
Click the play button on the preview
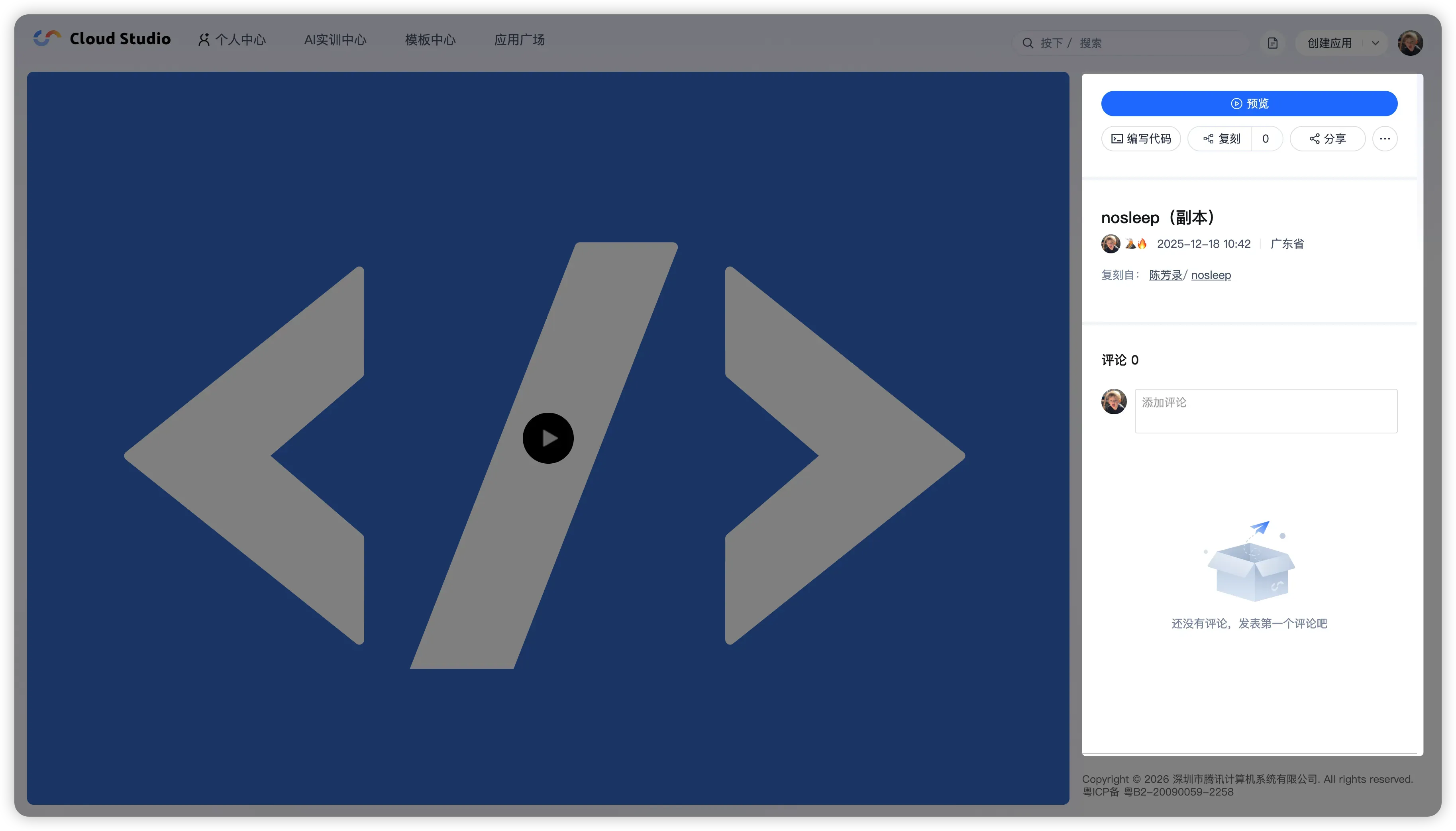point(548,438)
